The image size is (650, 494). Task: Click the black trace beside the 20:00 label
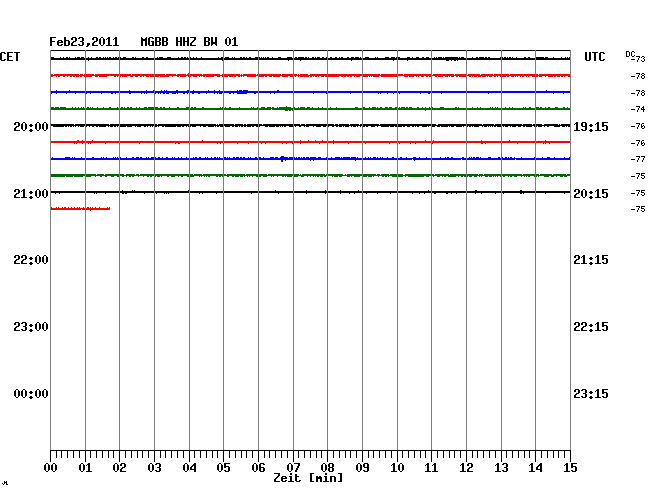pos(310,125)
